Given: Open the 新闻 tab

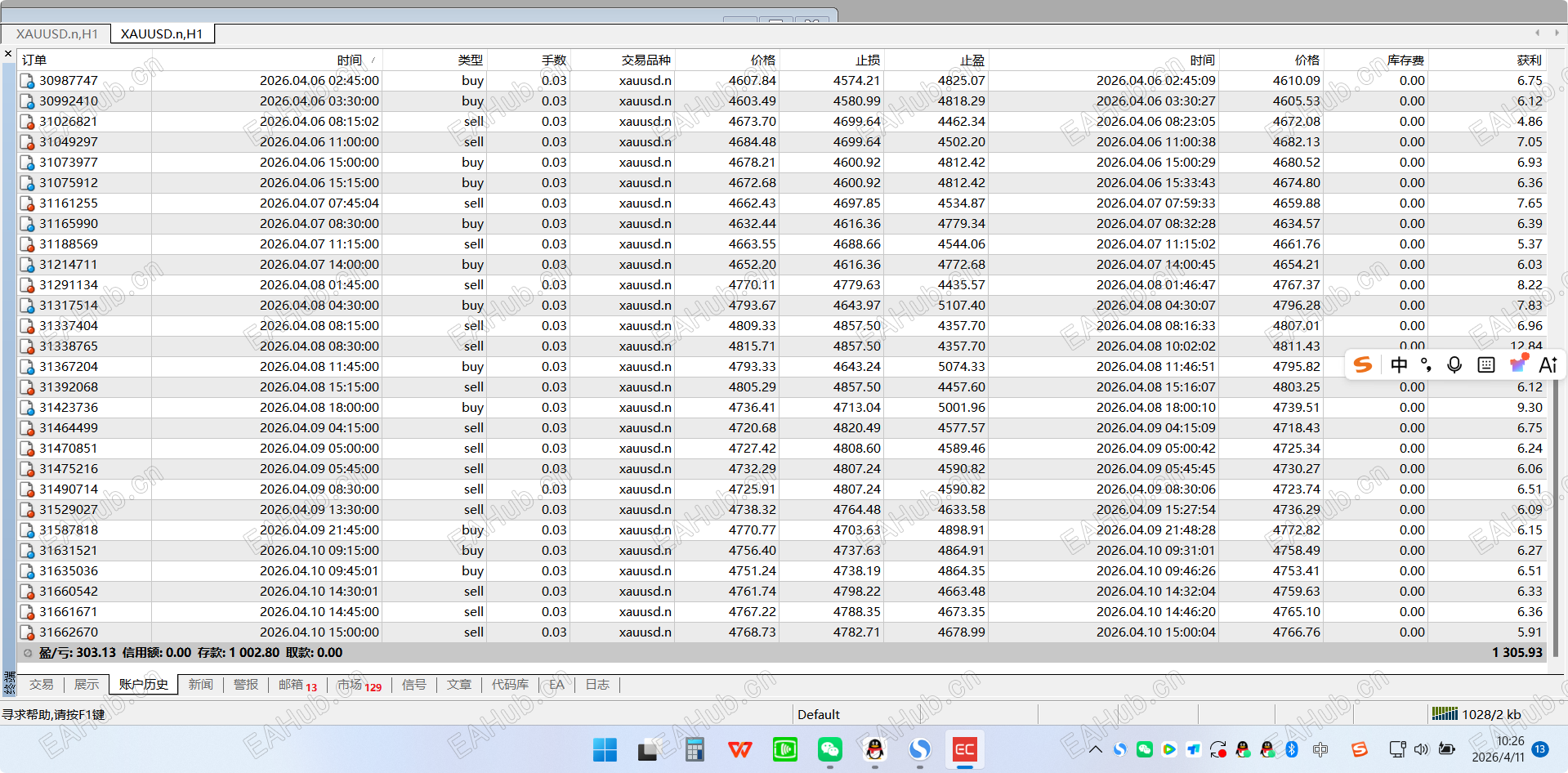Looking at the screenshot, I should tap(201, 685).
